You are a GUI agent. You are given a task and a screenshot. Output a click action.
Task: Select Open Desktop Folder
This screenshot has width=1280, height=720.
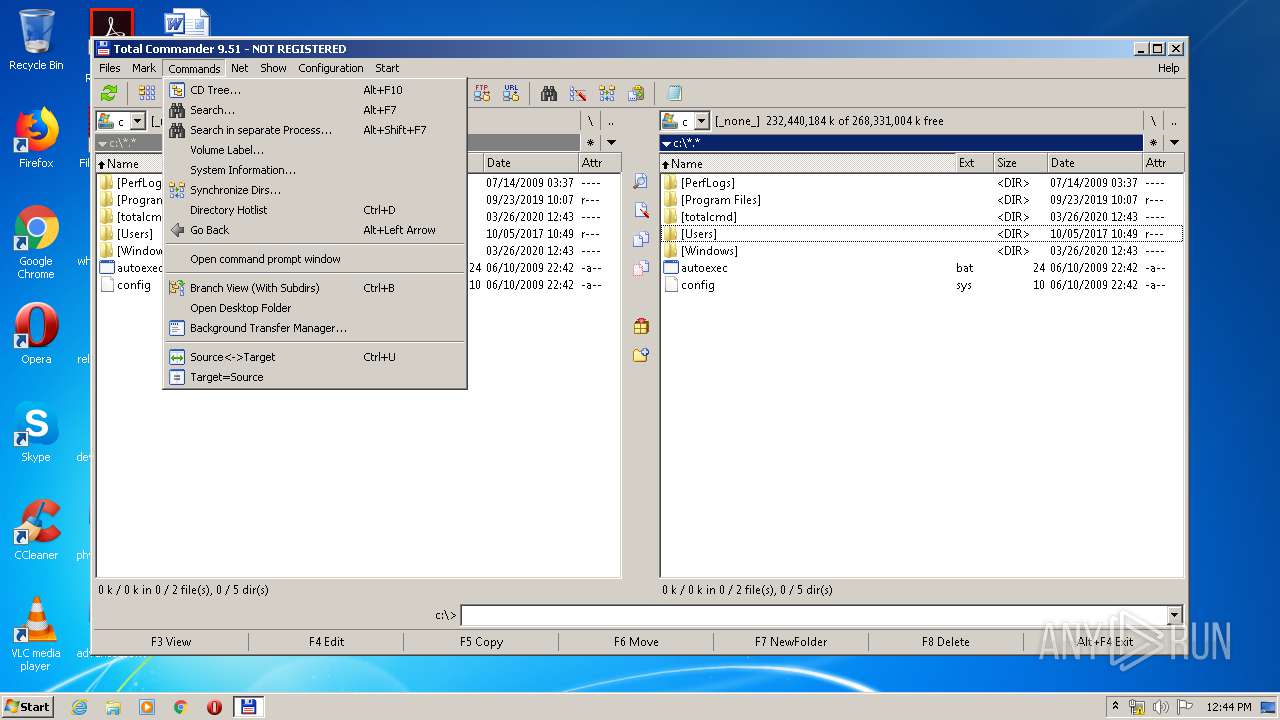coord(315,308)
